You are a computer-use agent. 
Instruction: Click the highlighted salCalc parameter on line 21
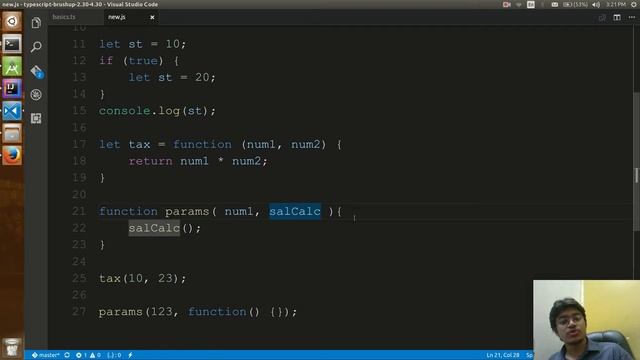(295, 211)
